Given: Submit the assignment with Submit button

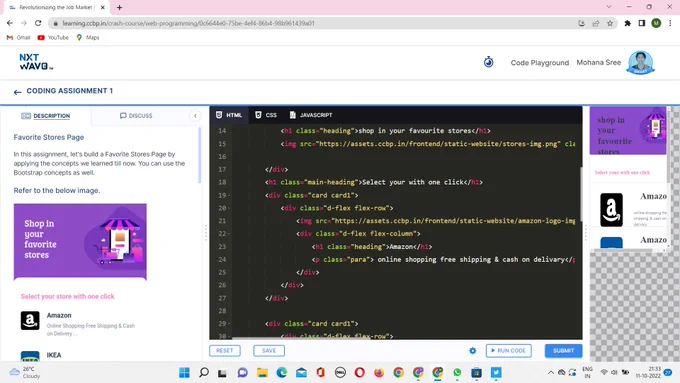Looking at the screenshot, I should [x=563, y=350].
